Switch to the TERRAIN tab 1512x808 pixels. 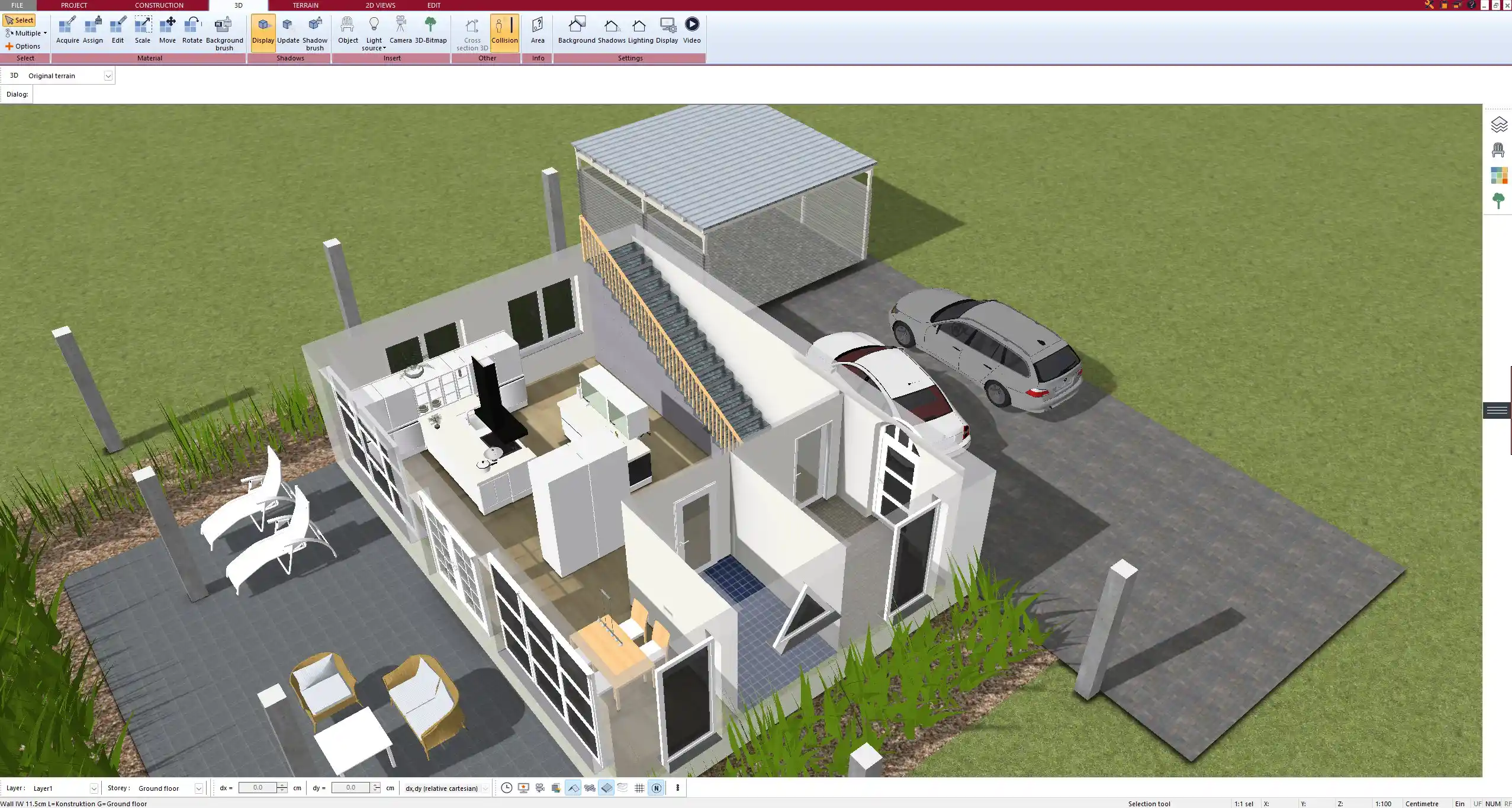(305, 5)
